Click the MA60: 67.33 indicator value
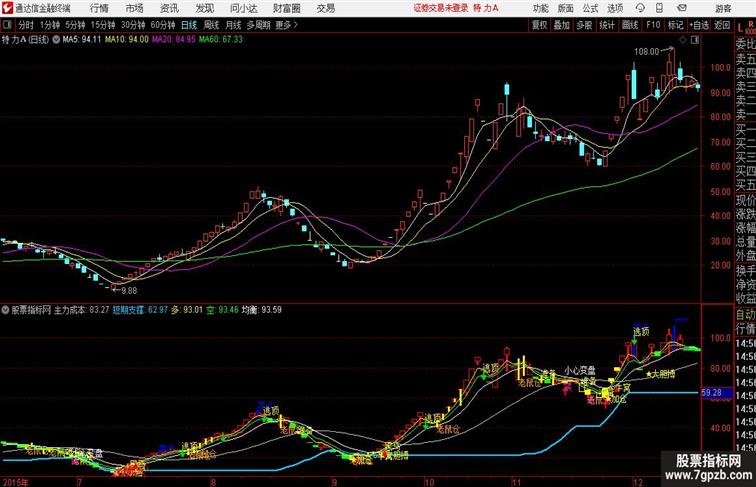Image resolution: width=756 pixels, height=487 pixels. pos(221,40)
